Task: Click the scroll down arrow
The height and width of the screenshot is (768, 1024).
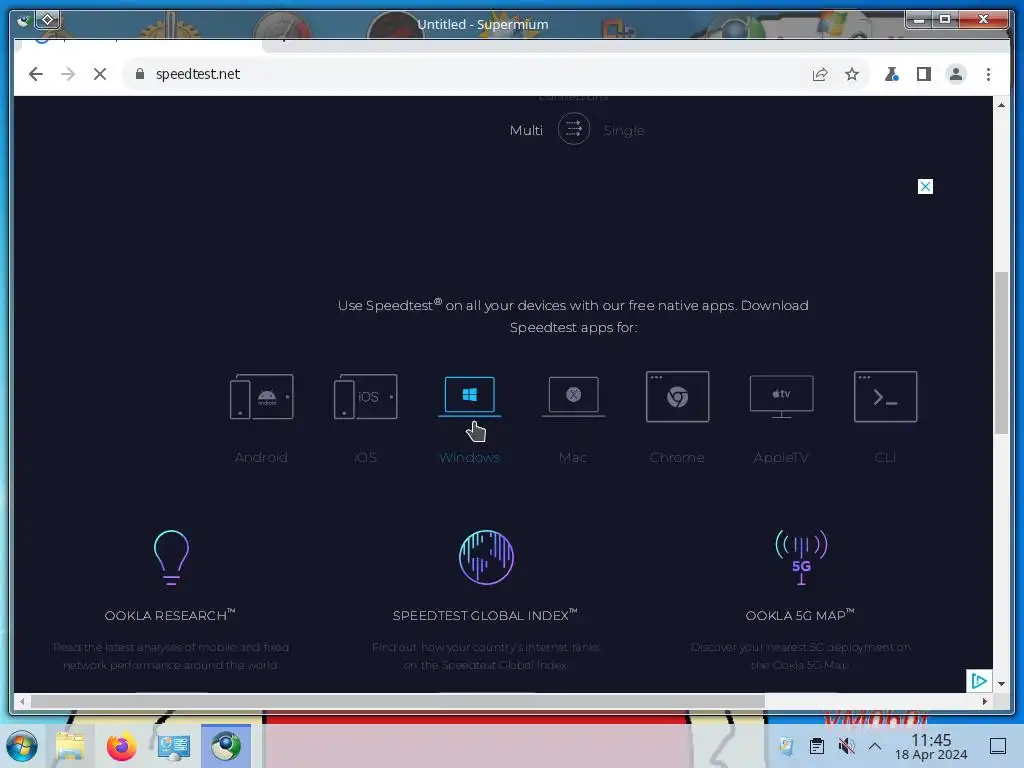Action: [x=1001, y=684]
